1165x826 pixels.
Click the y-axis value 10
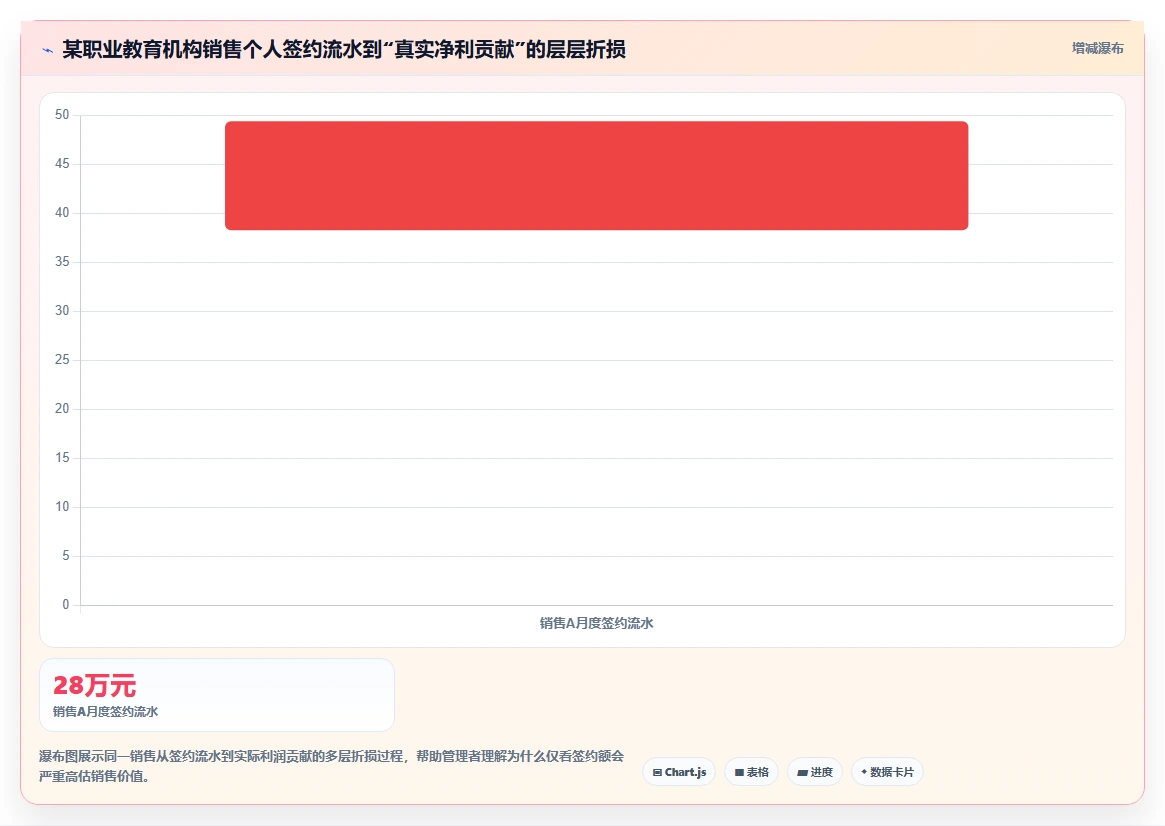tap(62, 507)
